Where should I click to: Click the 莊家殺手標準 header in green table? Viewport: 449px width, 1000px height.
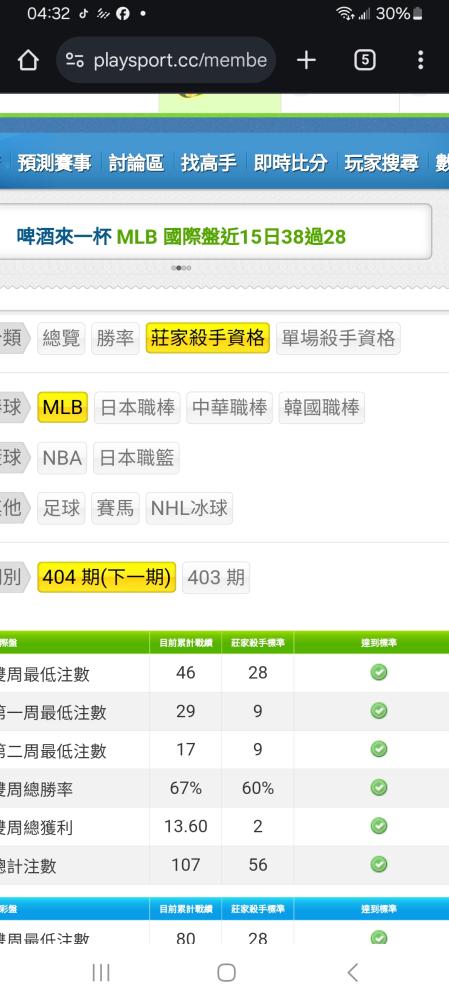pyautogui.click(x=258, y=643)
